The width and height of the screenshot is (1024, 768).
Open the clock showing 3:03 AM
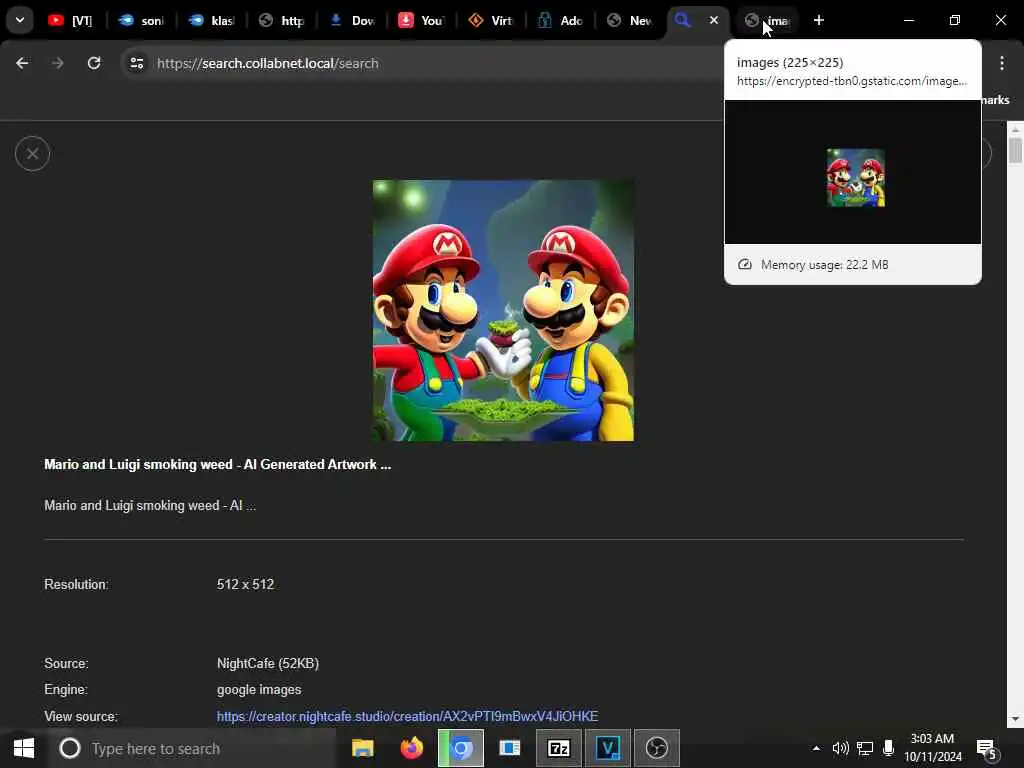[933, 748]
